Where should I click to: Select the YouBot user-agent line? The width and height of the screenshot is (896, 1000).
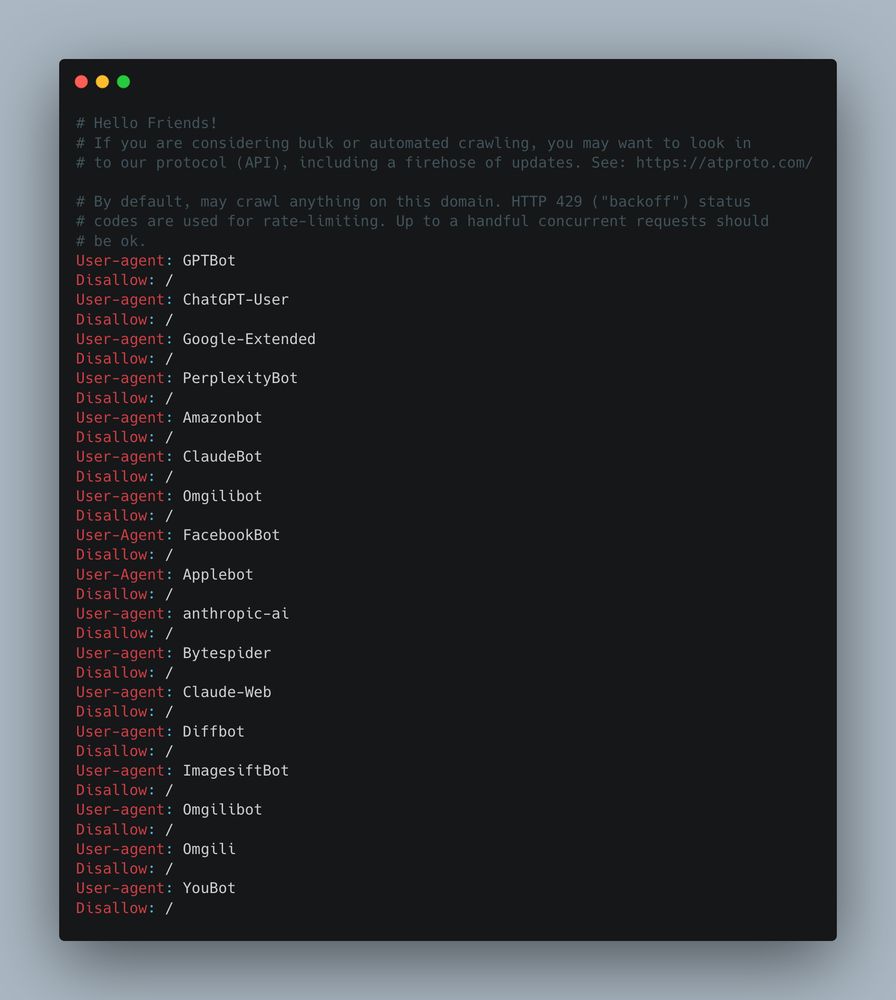coord(157,888)
